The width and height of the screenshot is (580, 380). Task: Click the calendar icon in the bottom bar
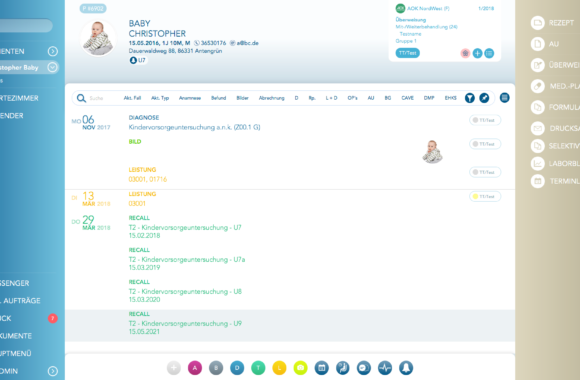click(x=321, y=368)
